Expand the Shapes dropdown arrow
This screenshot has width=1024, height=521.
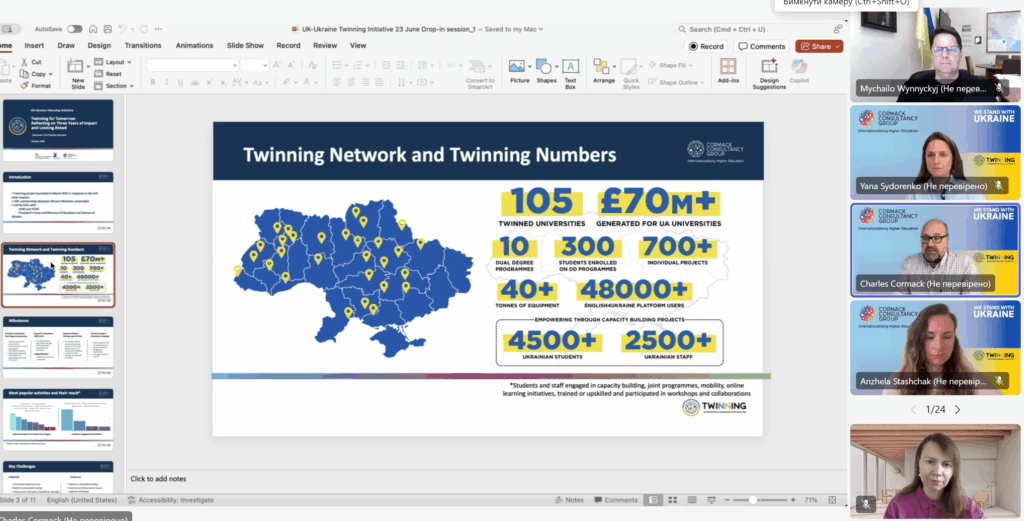coord(554,66)
